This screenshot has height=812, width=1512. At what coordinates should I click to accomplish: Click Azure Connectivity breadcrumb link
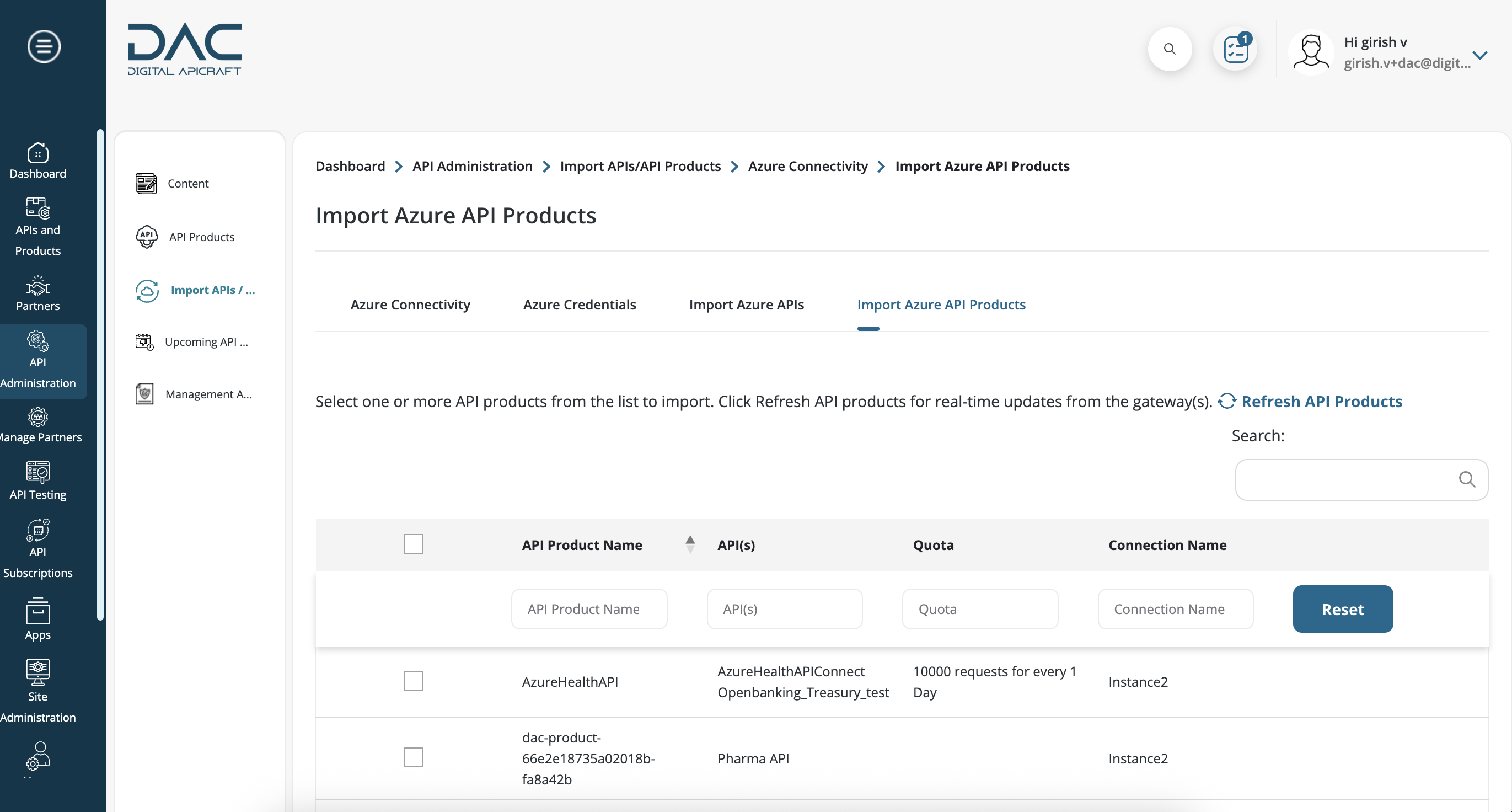tap(808, 166)
